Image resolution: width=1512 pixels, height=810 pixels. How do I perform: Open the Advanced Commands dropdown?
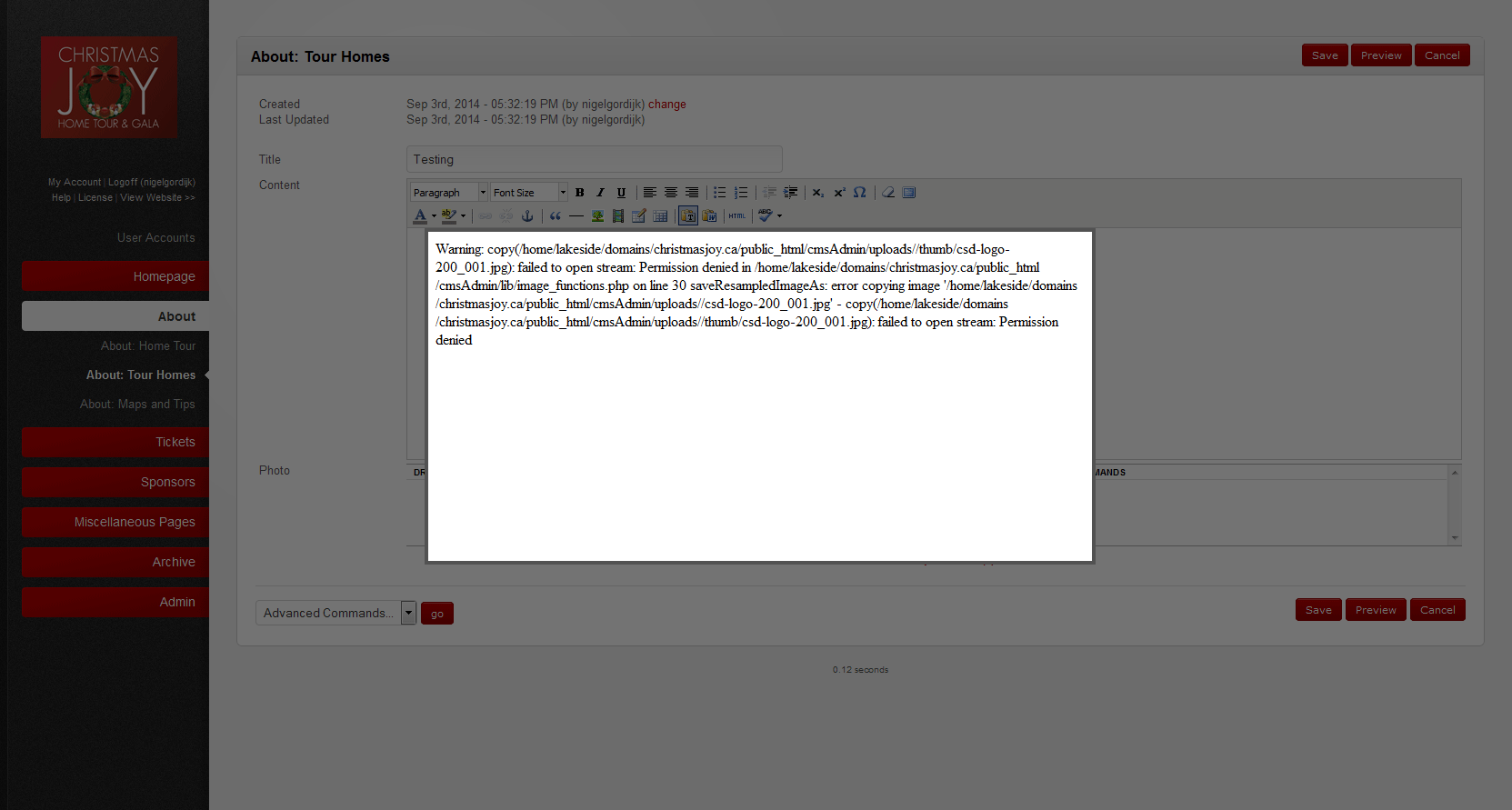[335, 614]
